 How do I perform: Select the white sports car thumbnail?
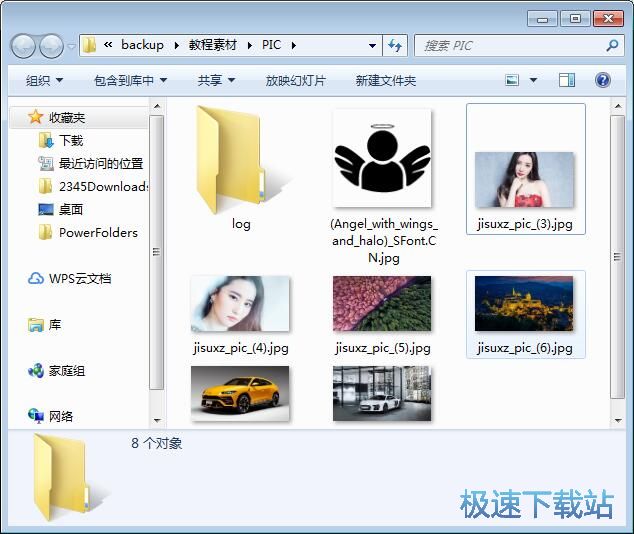(x=382, y=394)
